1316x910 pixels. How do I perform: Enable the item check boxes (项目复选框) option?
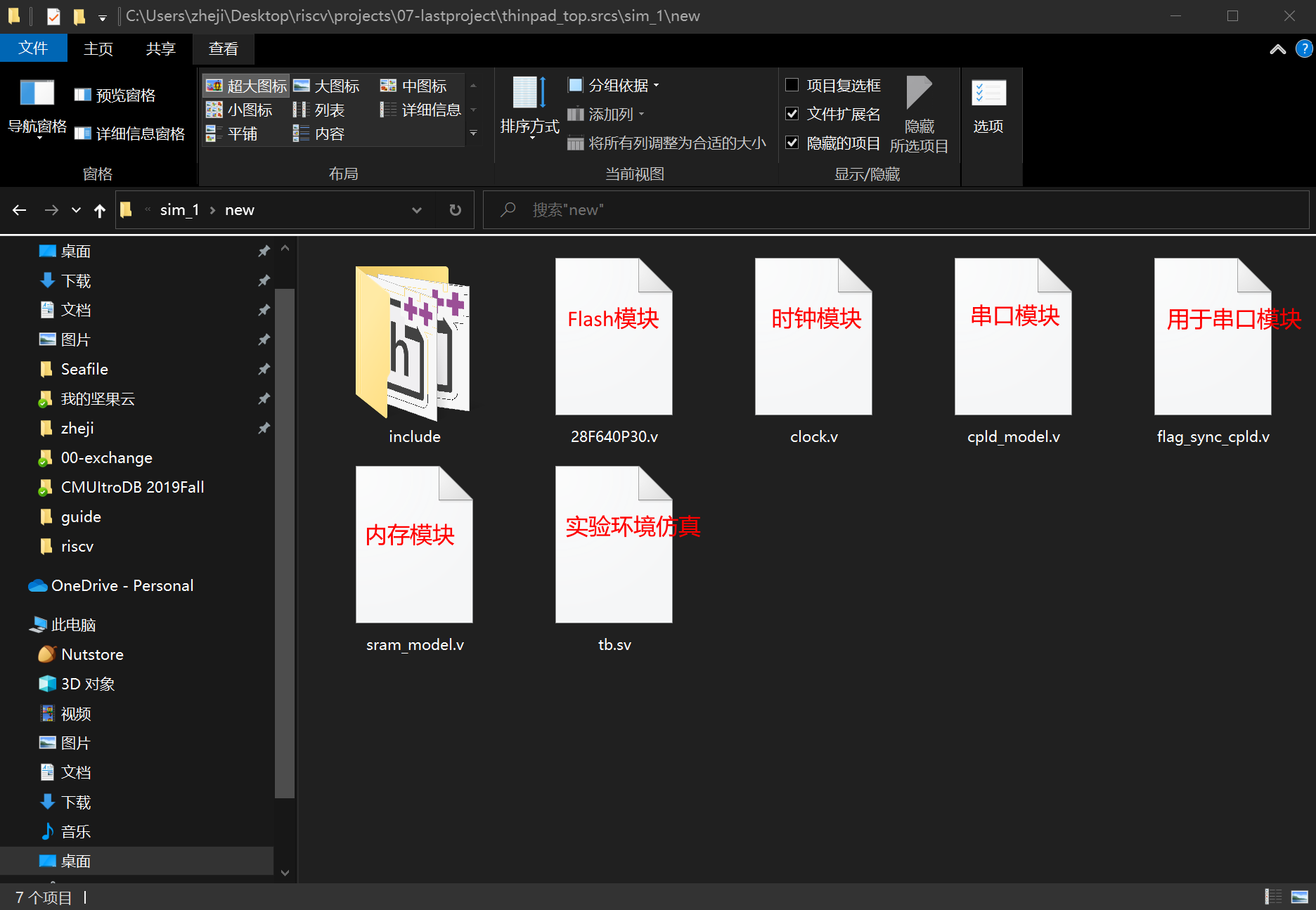[x=792, y=85]
